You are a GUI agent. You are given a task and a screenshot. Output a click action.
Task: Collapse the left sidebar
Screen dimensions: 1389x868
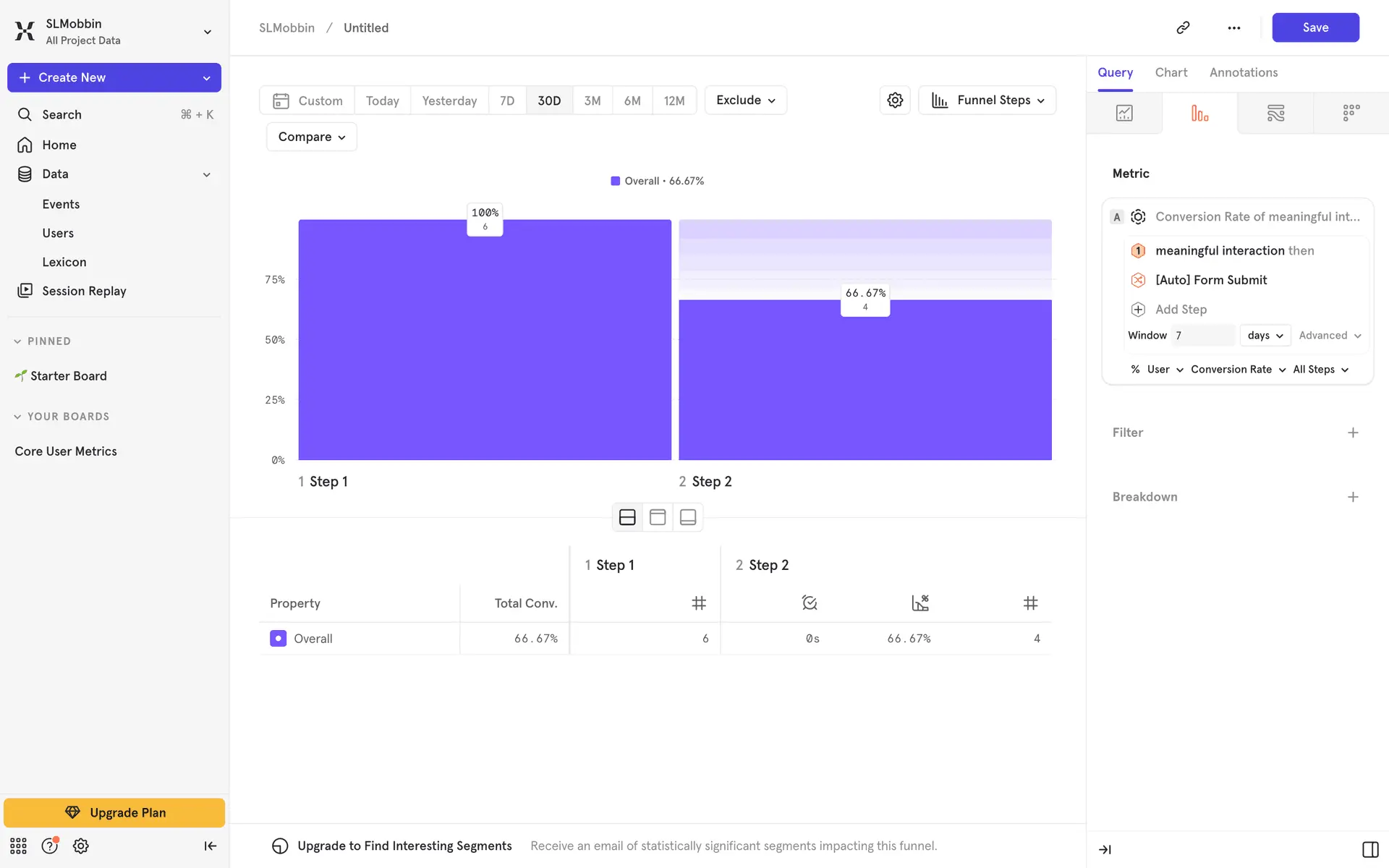click(x=210, y=846)
